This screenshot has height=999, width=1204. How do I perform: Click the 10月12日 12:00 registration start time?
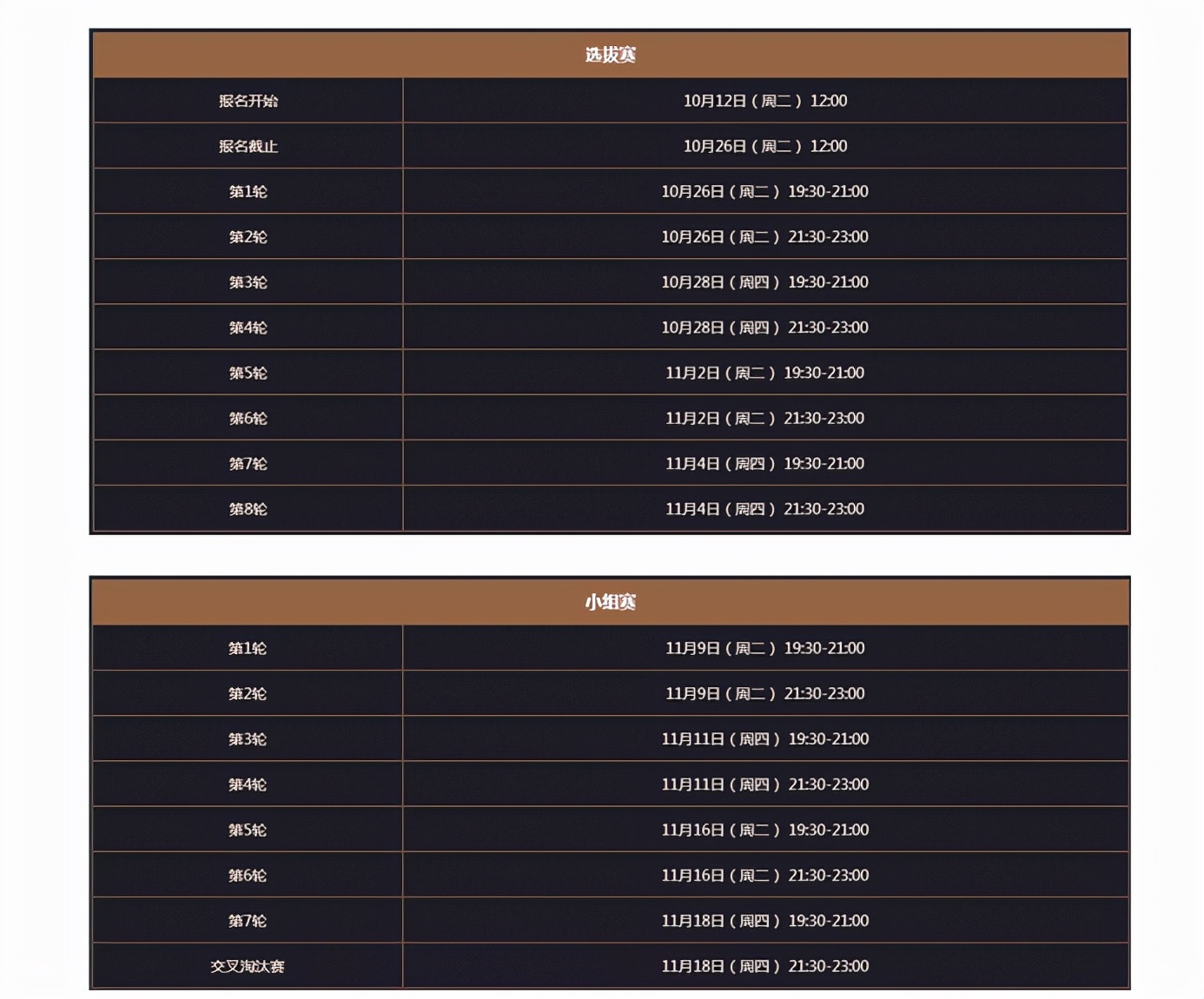pyautogui.click(x=764, y=101)
